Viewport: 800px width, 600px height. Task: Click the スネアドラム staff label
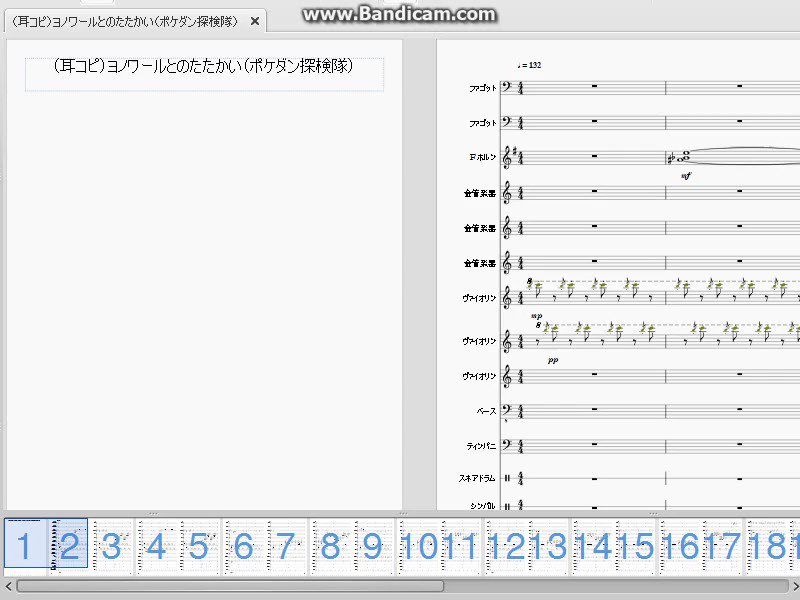tap(477, 478)
